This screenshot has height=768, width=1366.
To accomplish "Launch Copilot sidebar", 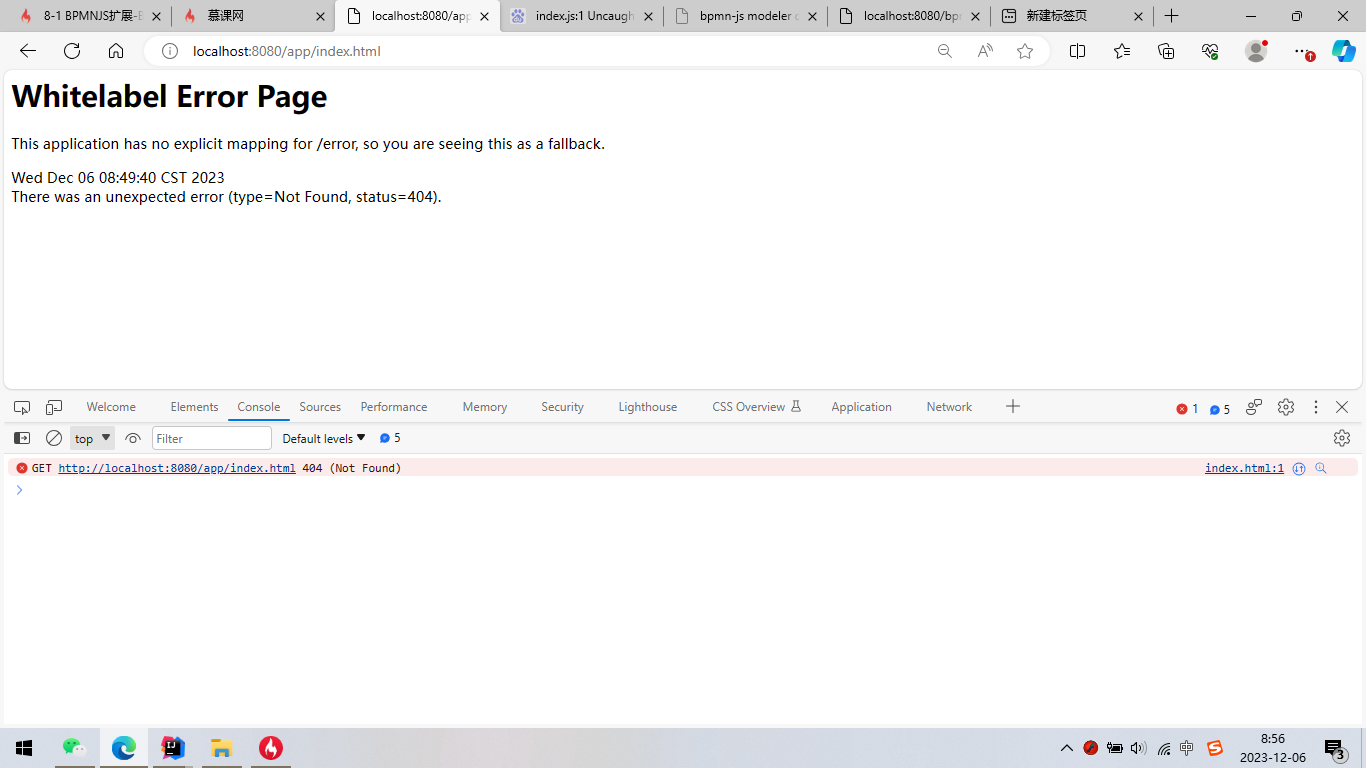I will (x=1343, y=51).
